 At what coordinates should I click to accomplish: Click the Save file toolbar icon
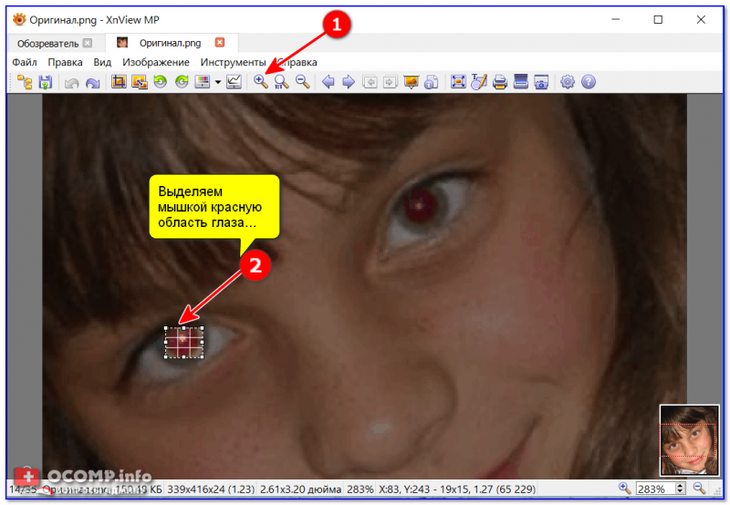click(45, 82)
